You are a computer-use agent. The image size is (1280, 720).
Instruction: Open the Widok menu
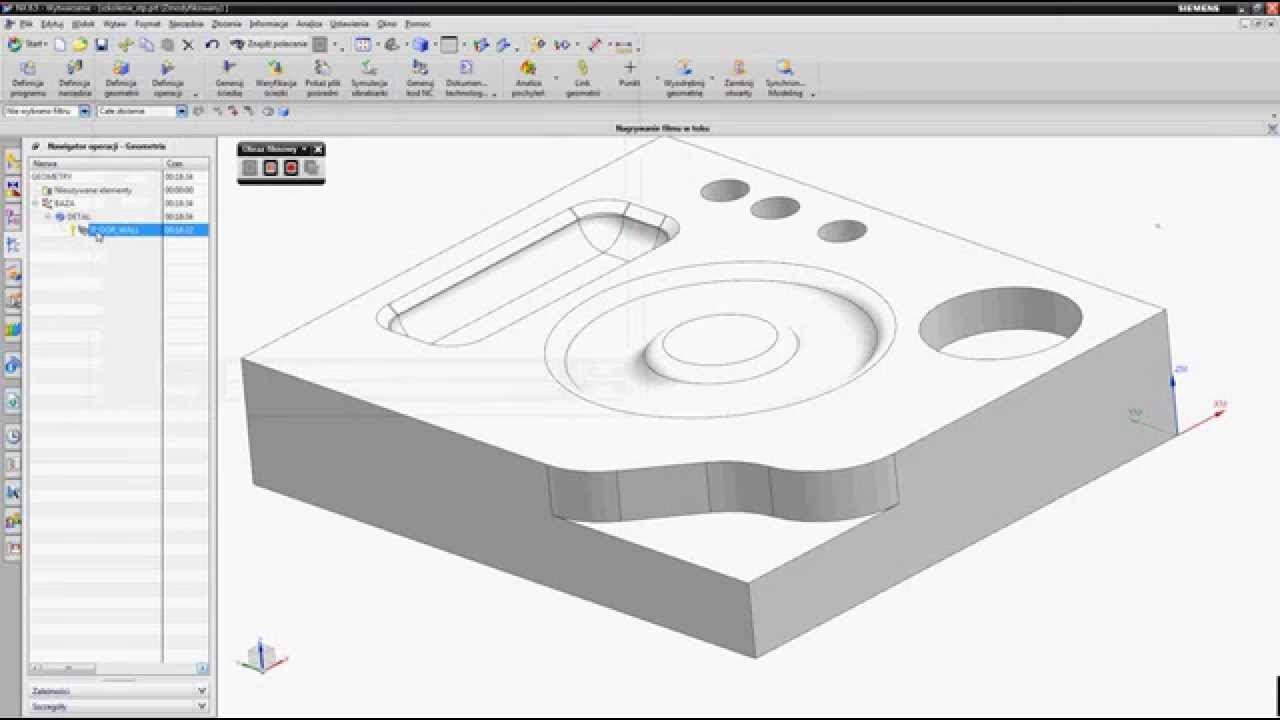[x=84, y=23]
